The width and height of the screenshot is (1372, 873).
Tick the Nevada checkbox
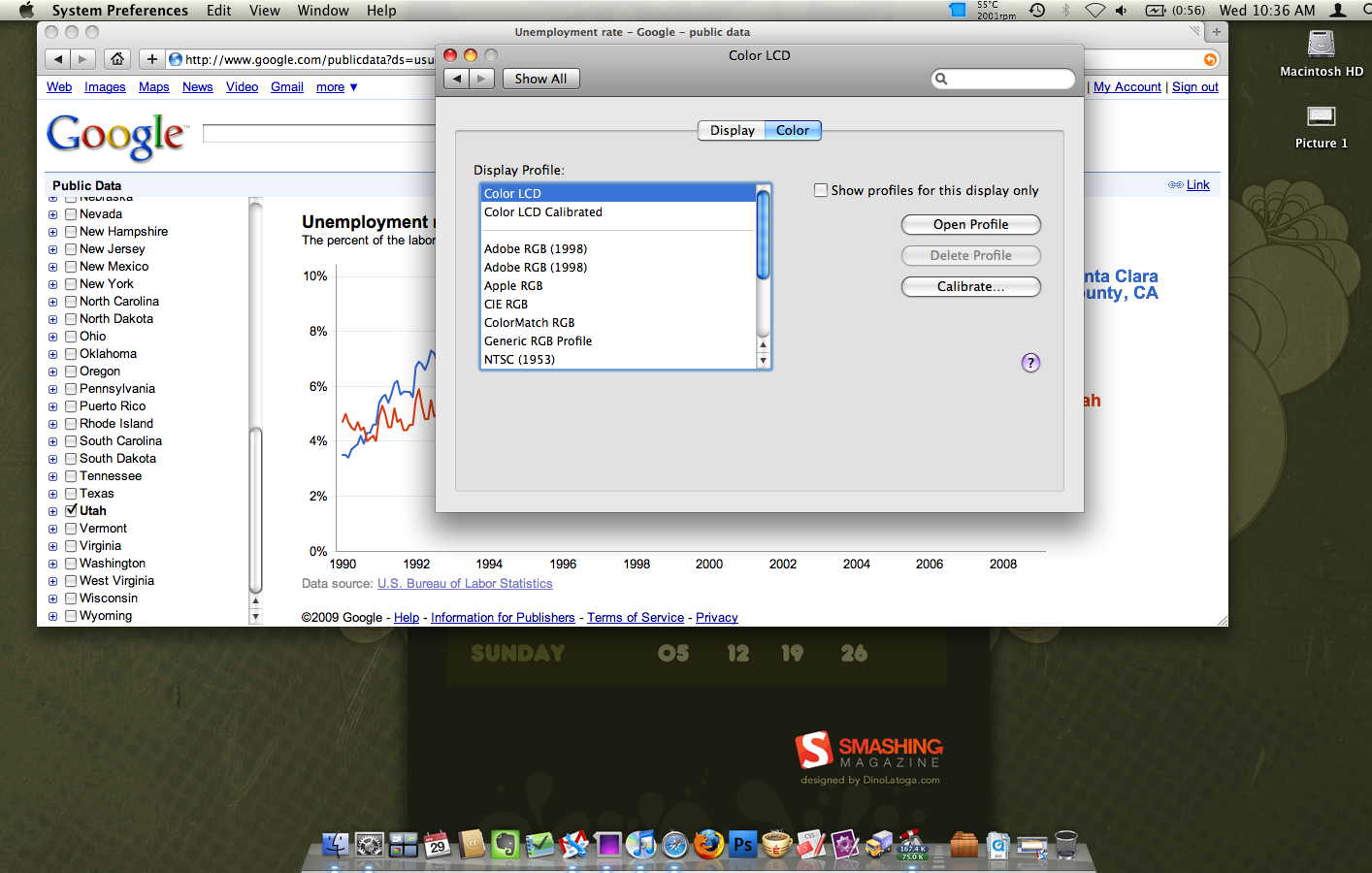click(71, 213)
